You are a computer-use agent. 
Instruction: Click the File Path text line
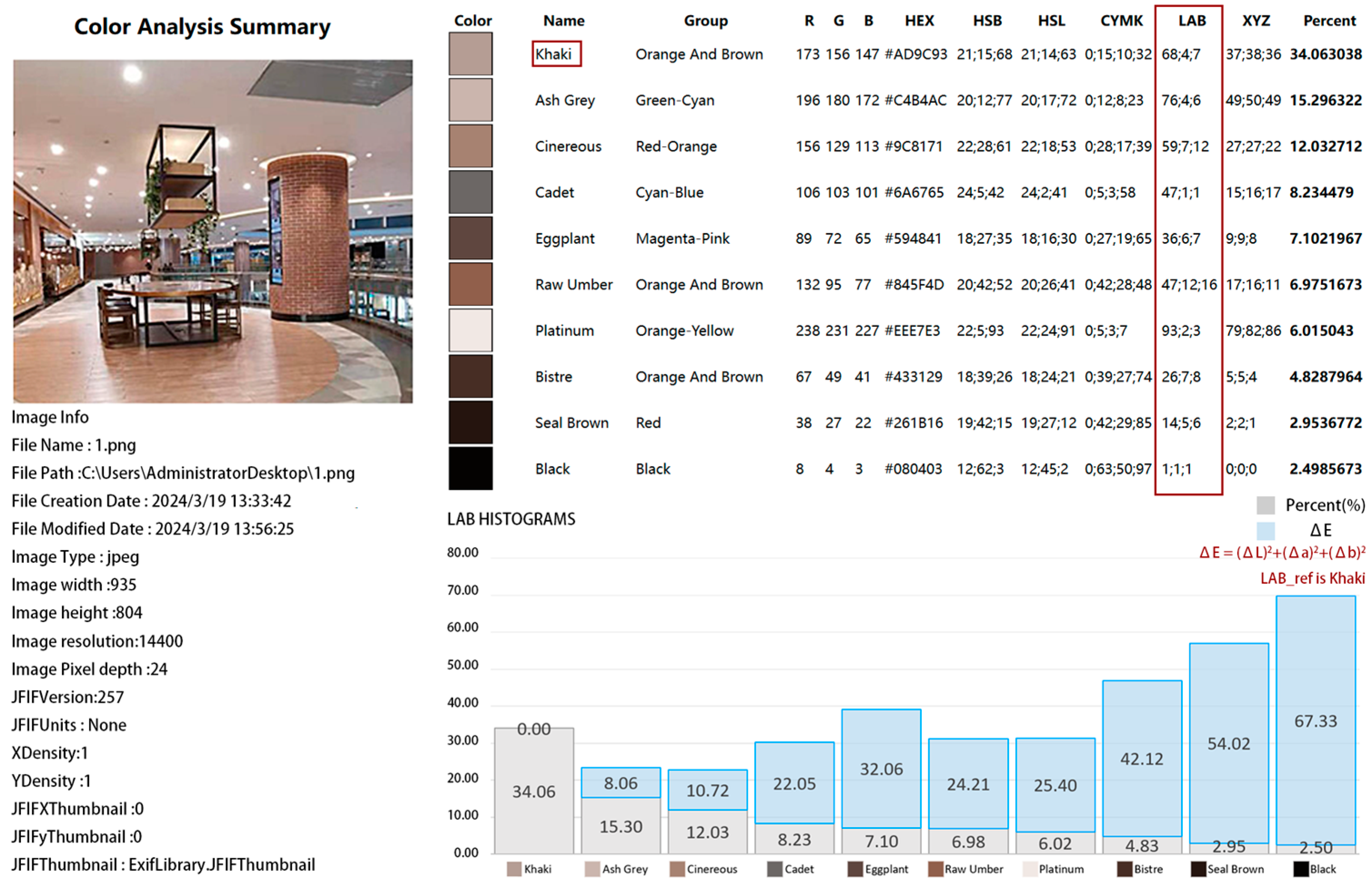pos(183,473)
